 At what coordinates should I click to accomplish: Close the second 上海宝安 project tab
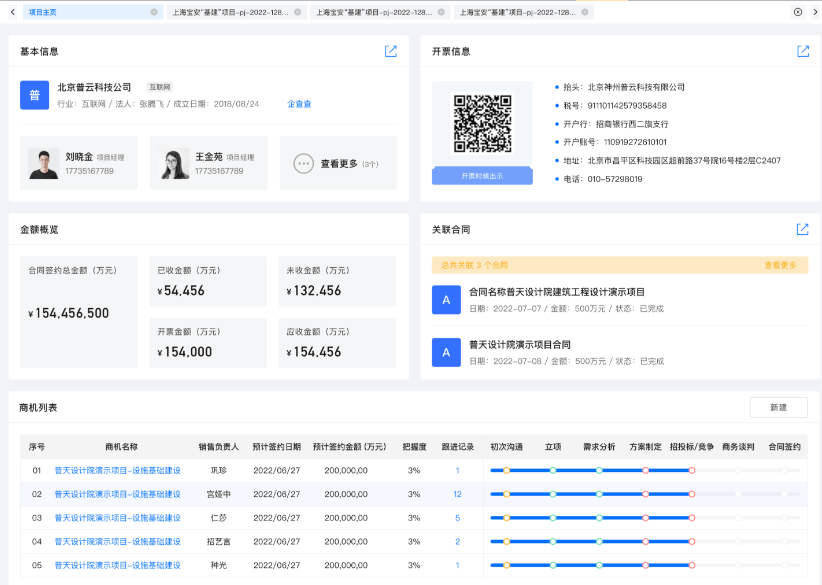point(297,12)
